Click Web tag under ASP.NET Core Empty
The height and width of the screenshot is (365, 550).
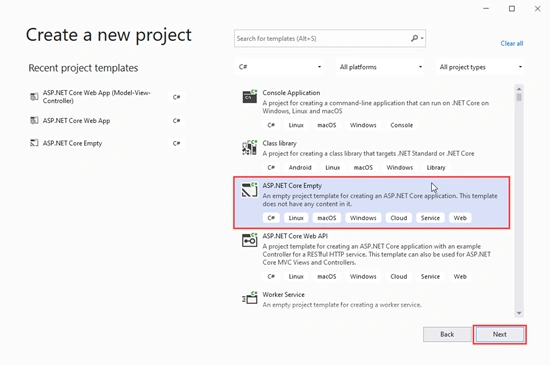[x=460, y=218]
